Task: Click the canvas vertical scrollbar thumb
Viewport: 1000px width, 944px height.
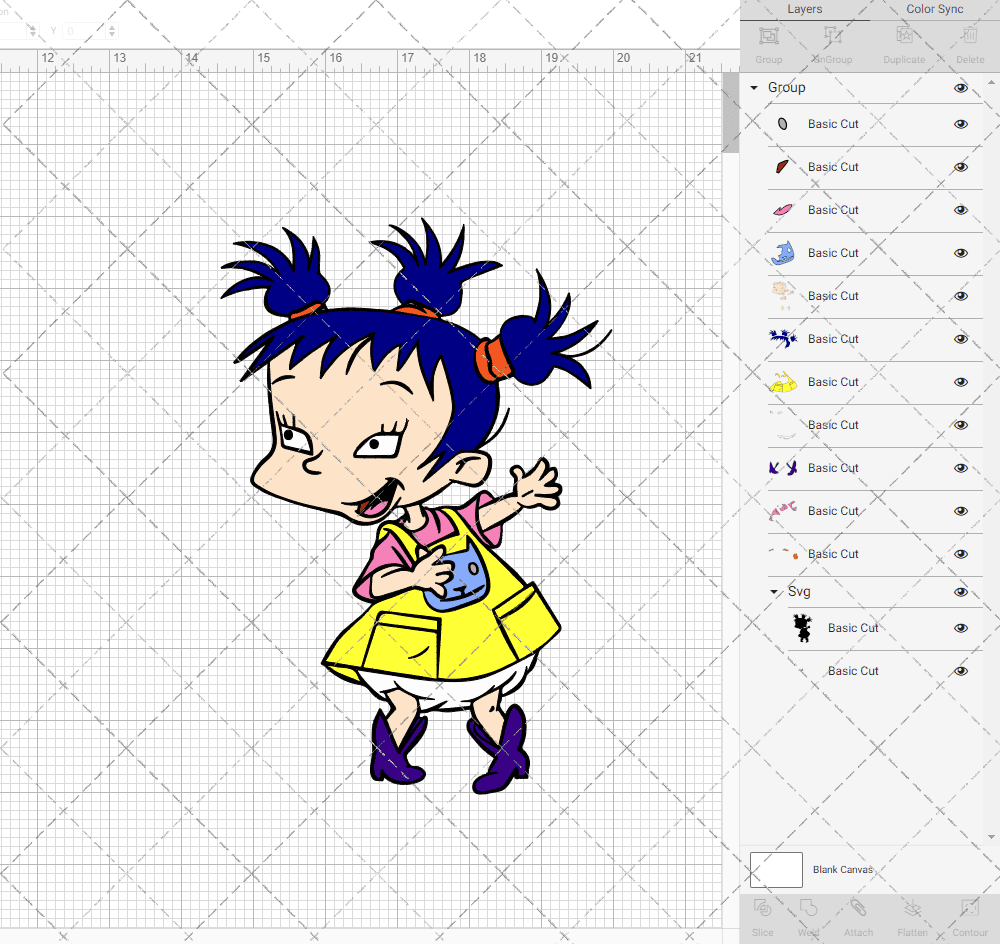Action: pyautogui.click(x=730, y=112)
